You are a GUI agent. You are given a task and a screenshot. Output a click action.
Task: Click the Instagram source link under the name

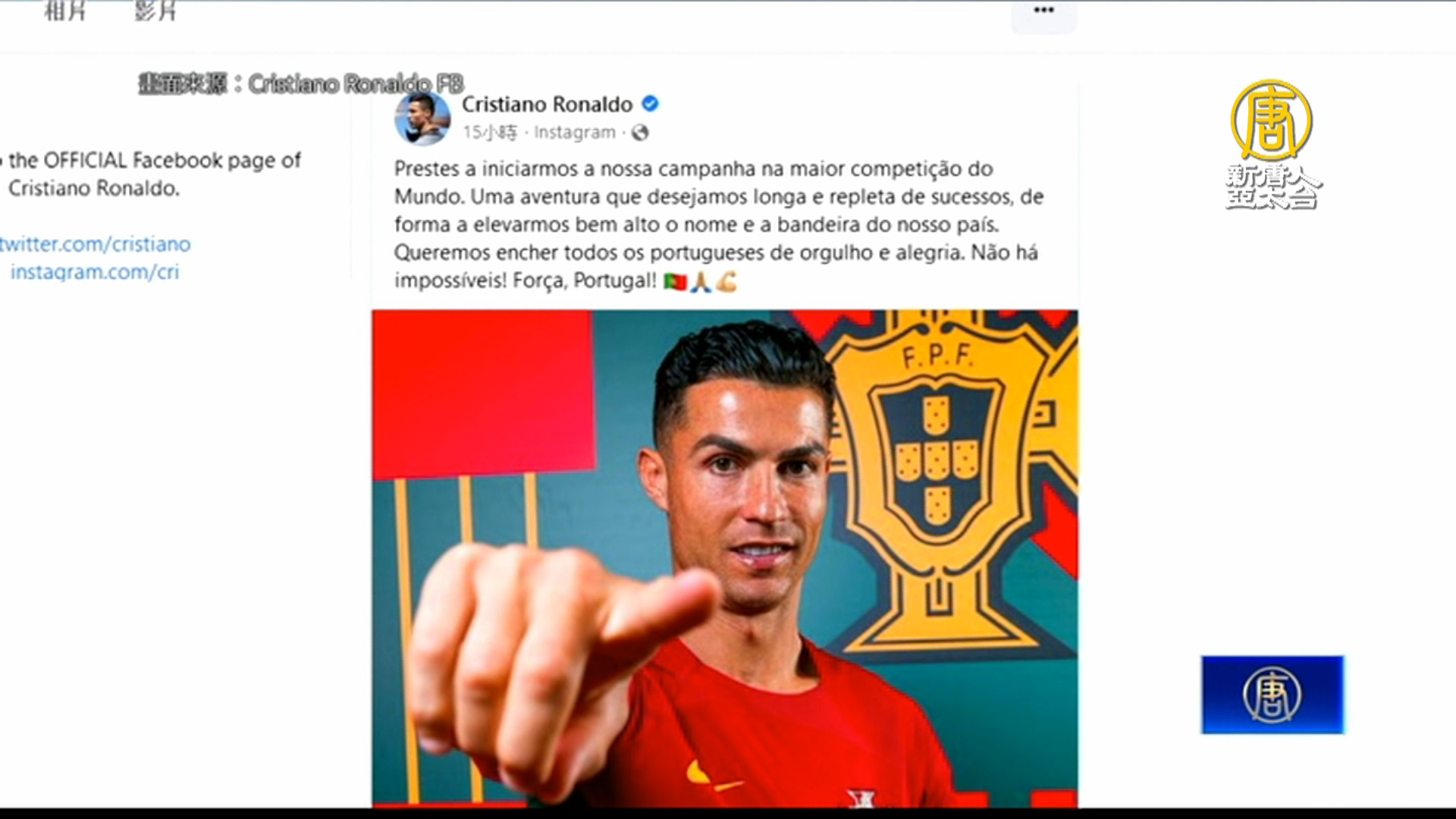(574, 133)
